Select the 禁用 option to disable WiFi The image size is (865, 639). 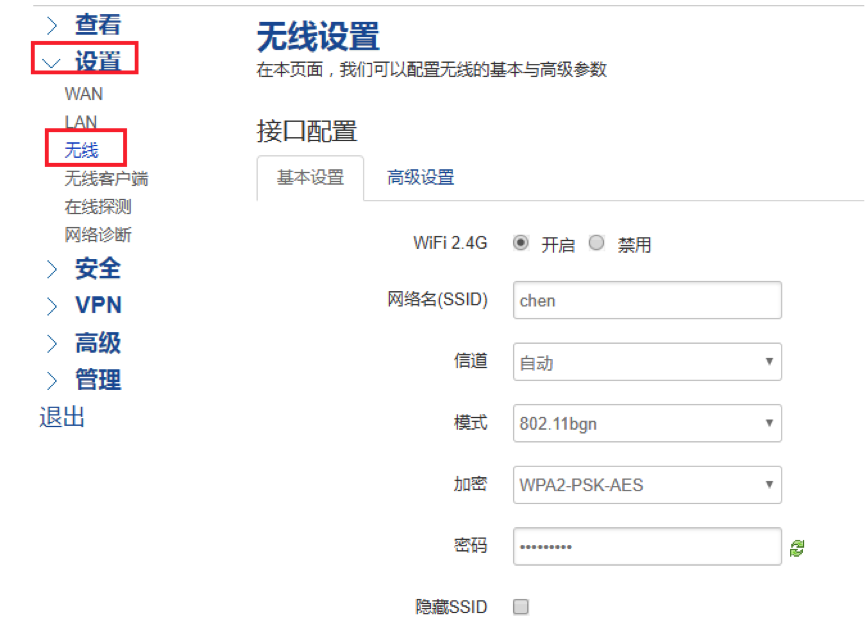click(x=596, y=242)
